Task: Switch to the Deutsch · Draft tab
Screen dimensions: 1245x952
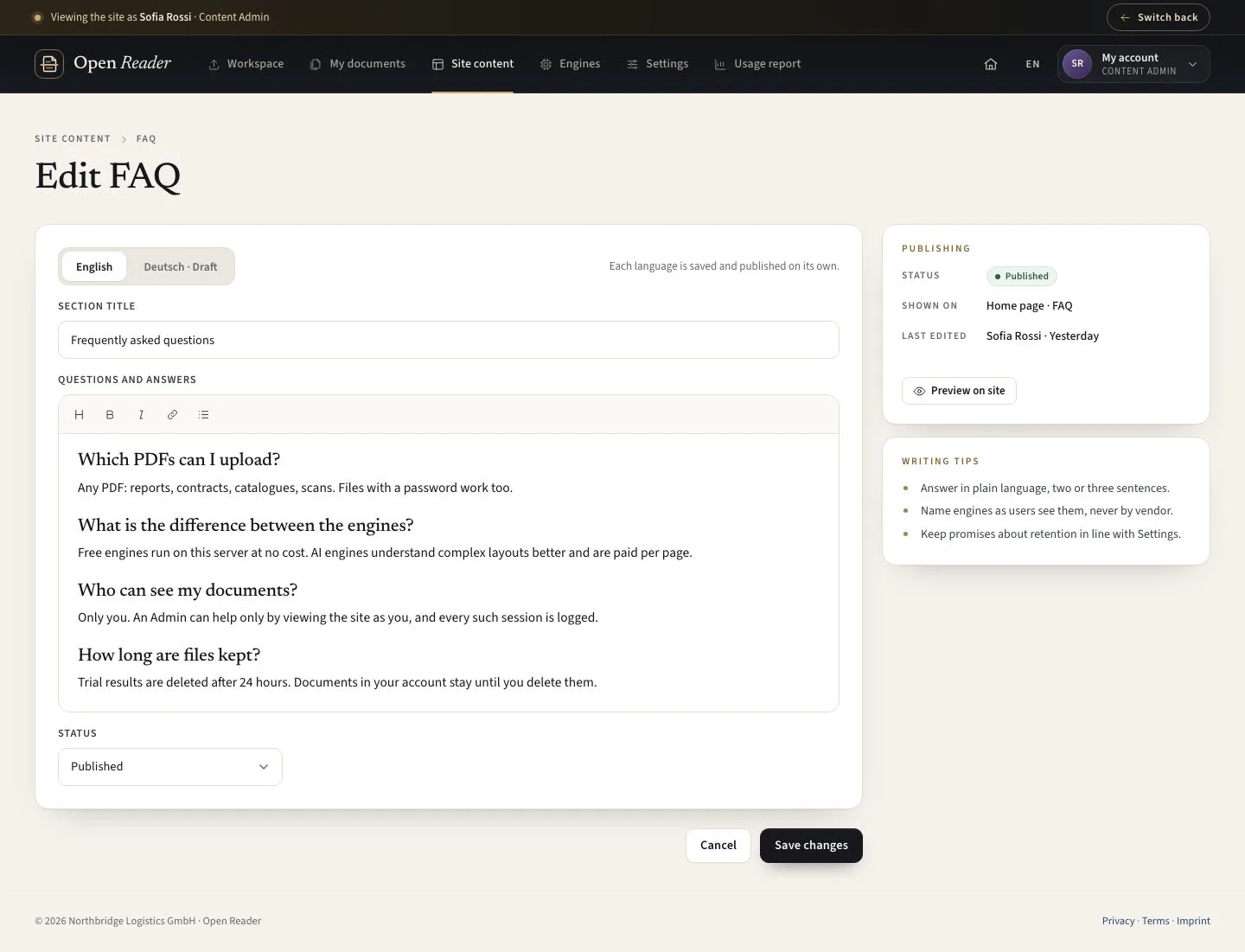Action: tap(180, 266)
